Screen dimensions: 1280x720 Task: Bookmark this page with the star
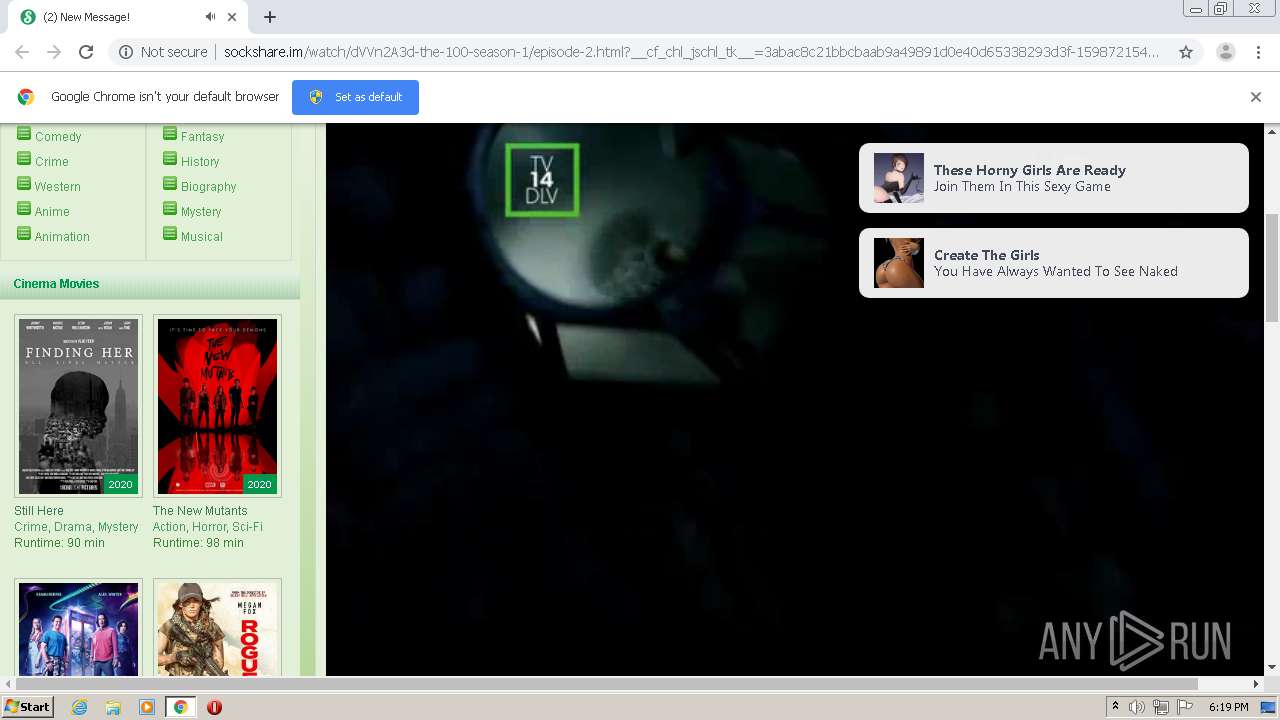pos(1186,52)
